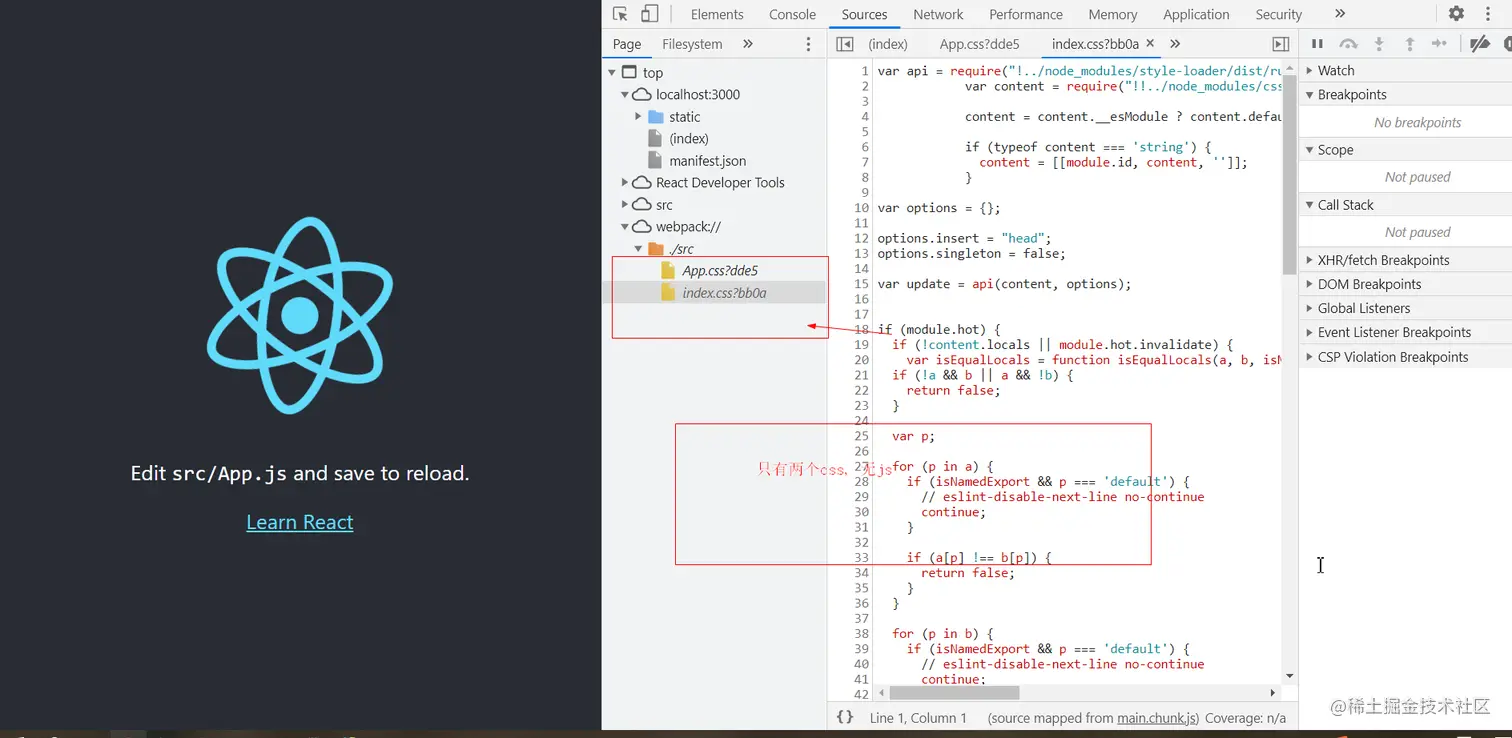Toggle the file navigator sidebar visibility
Viewport: 1512px width, 738px height.
click(x=845, y=44)
